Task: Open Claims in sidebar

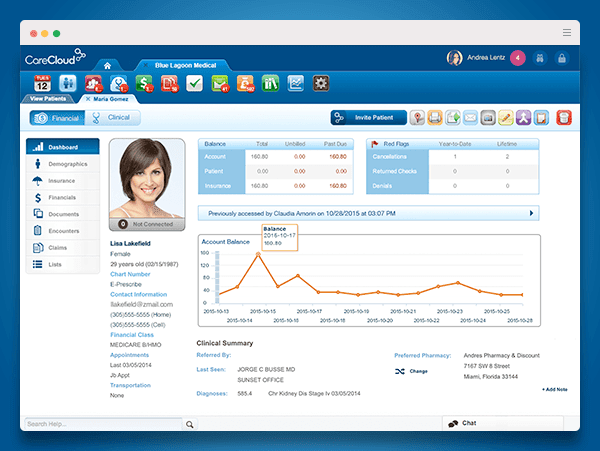Action: (63, 248)
